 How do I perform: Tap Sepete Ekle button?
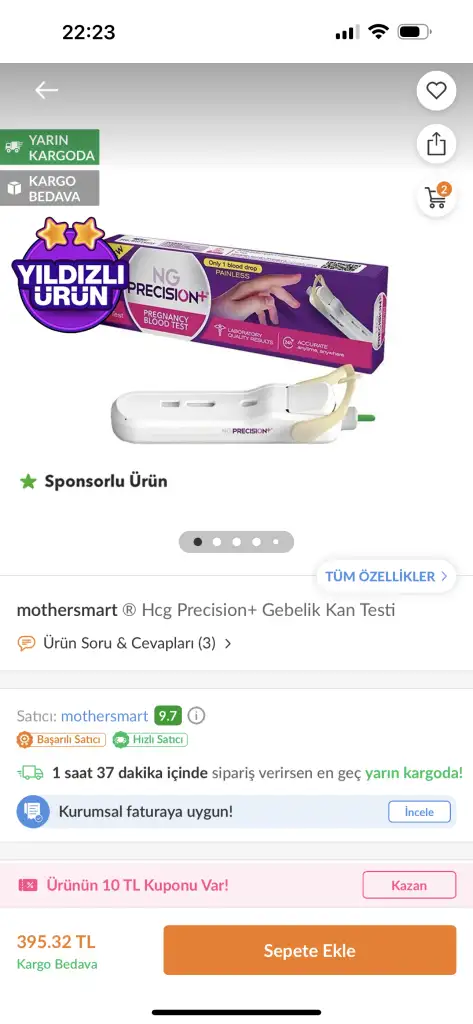pyautogui.click(x=310, y=950)
